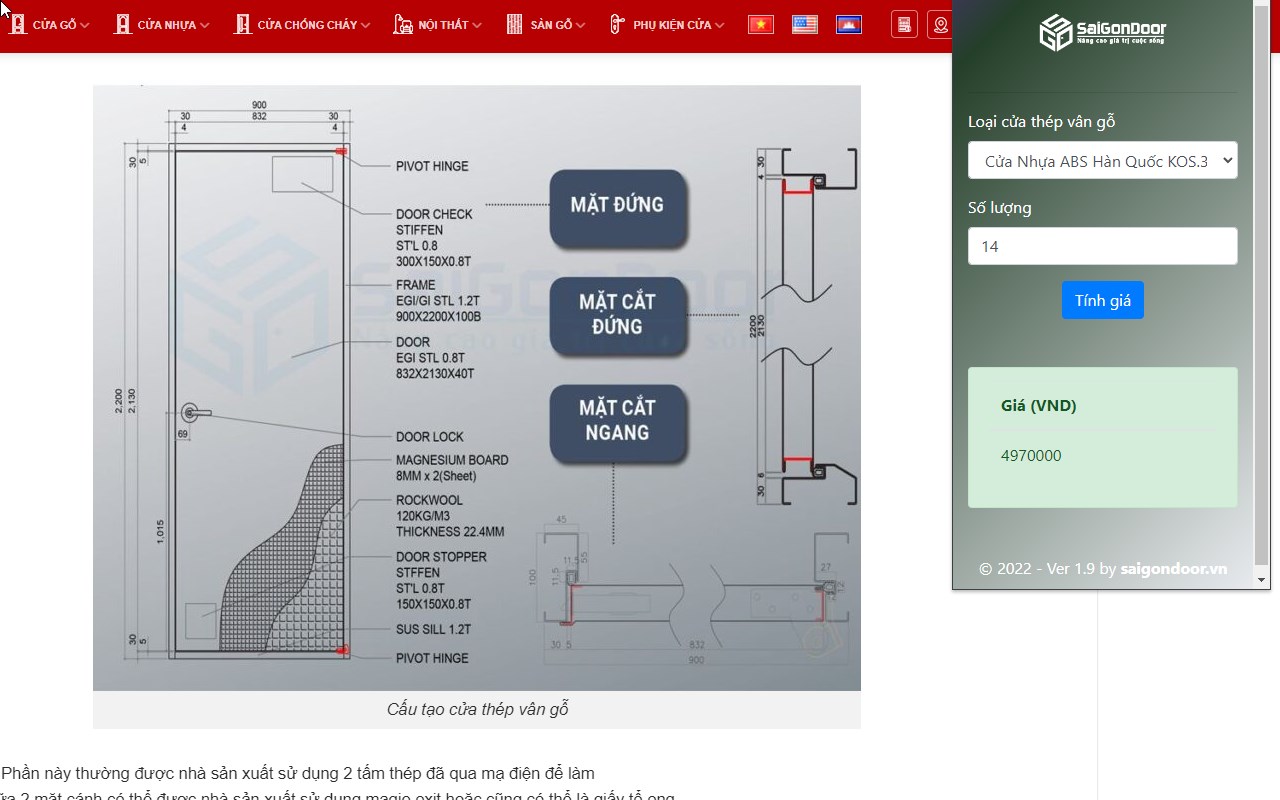Open the CỬA CHỐNG CHÁY menu
The height and width of the screenshot is (800, 1280).
point(307,25)
